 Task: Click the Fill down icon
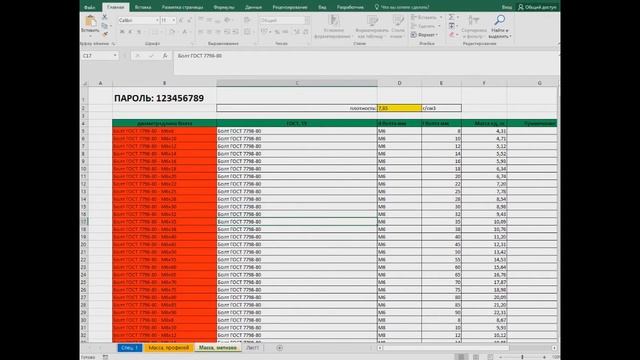point(451,26)
